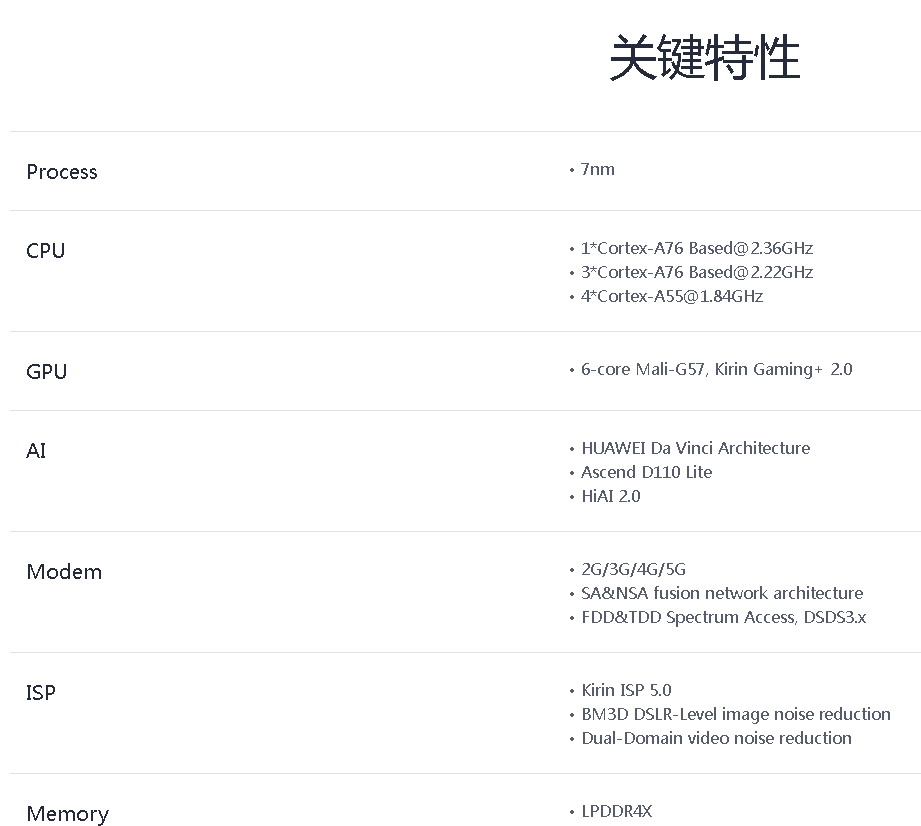Click the 4*Cortex-A55@1.84GHz line
The height and width of the screenshot is (826, 921).
tap(672, 296)
